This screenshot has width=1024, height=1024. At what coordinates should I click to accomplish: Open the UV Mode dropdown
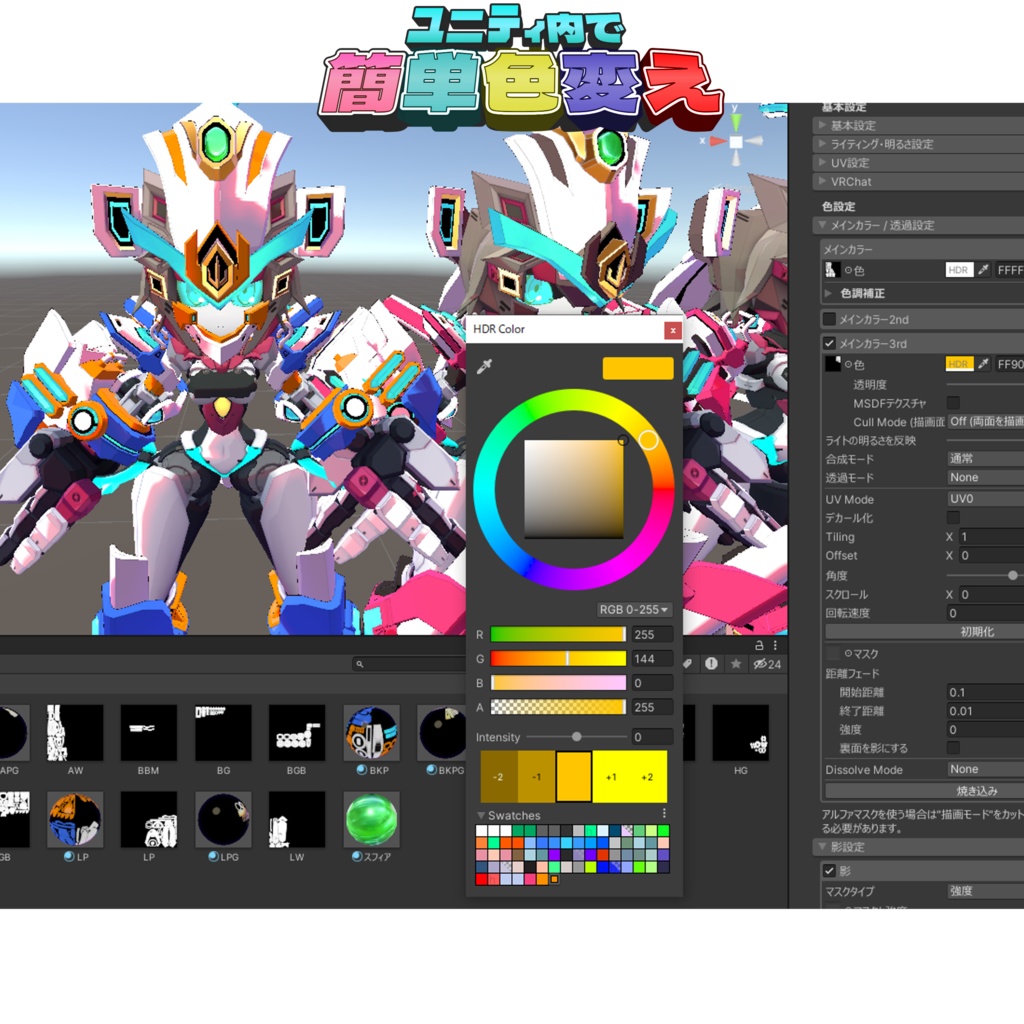[985, 499]
